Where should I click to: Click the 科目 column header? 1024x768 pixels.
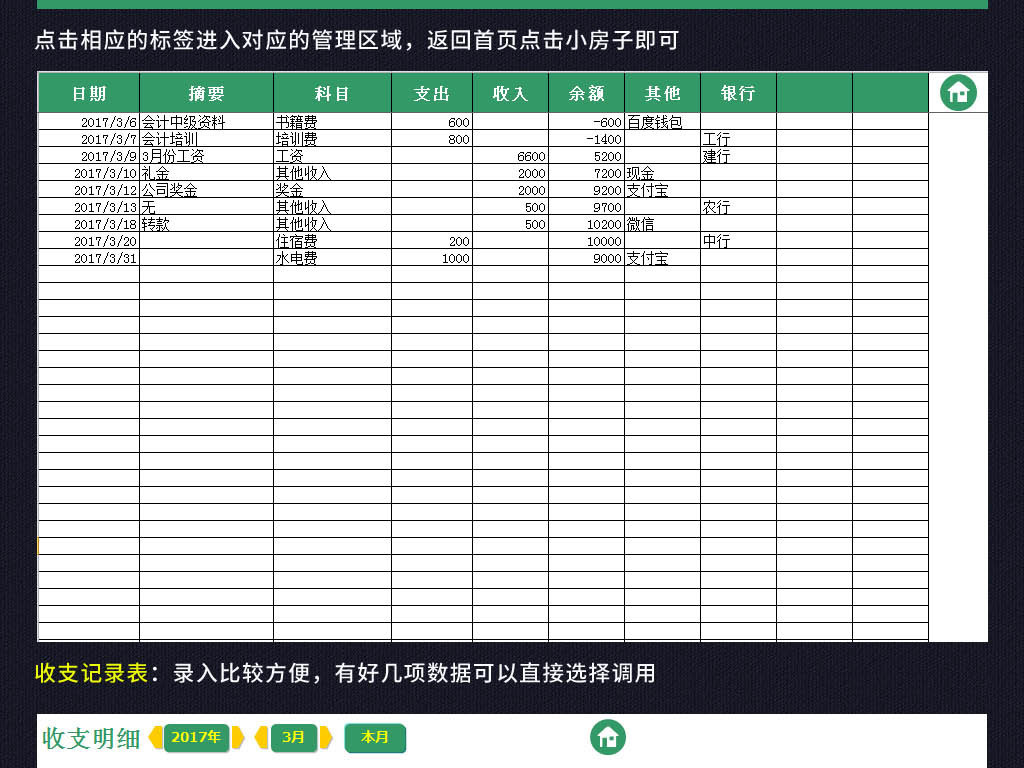332,93
